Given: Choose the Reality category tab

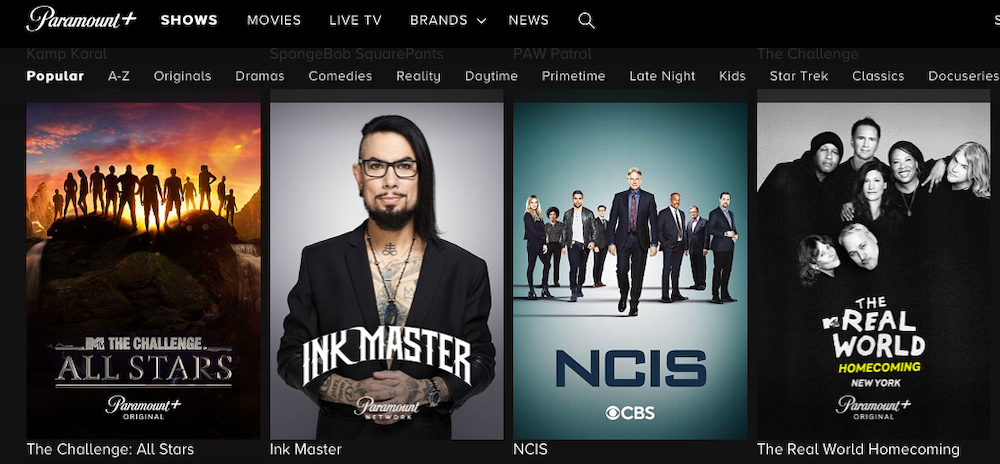Looking at the screenshot, I should click(x=418, y=76).
